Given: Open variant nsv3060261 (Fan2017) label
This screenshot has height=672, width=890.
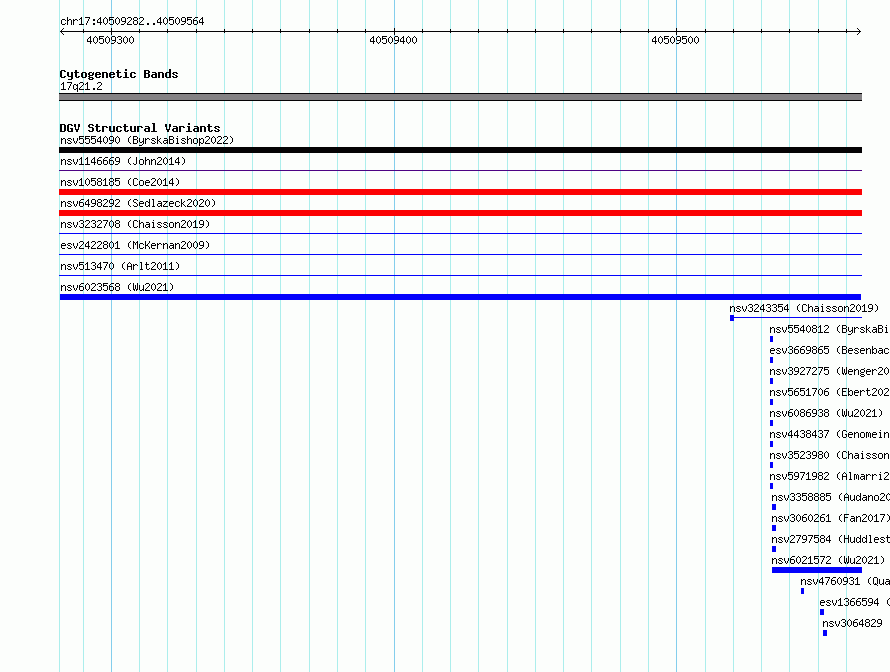Looking at the screenshot, I should (x=830, y=518).
